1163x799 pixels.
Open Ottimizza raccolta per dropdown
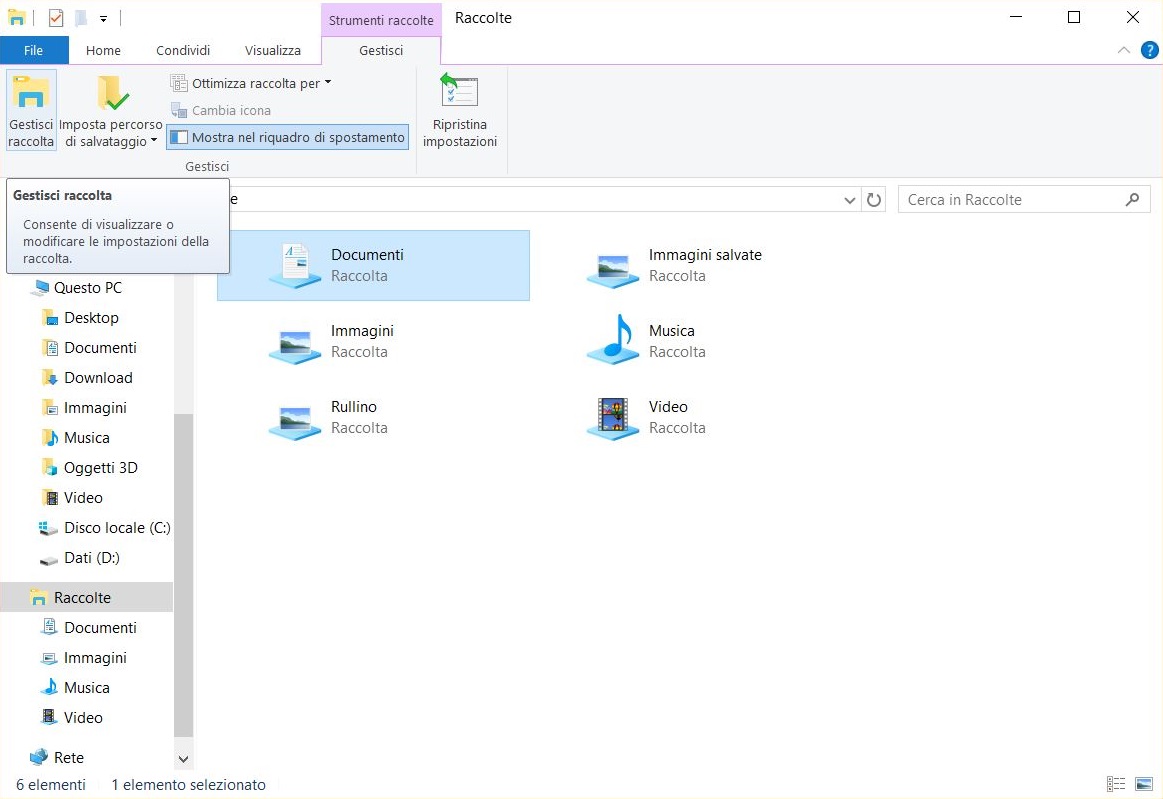coord(251,83)
